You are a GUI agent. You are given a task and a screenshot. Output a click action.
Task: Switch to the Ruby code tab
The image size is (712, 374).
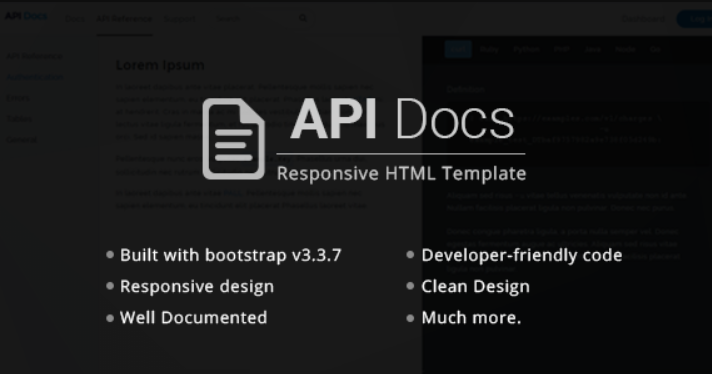[490, 49]
